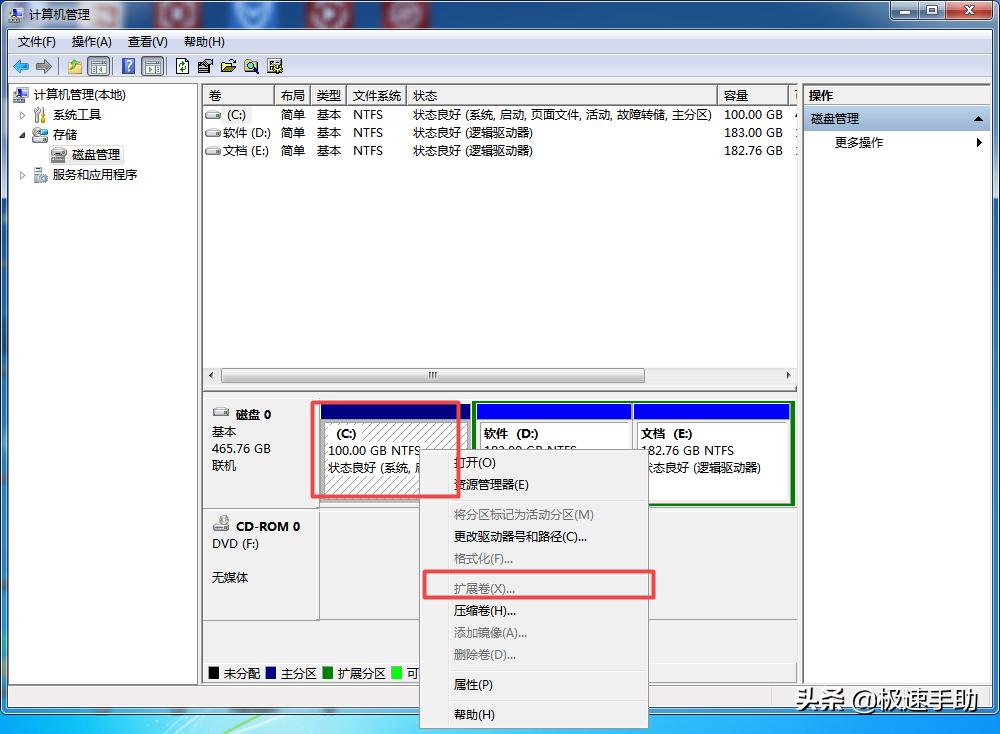Viewport: 1000px width, 734px height.
Task: Click the open folder toolbar icon
Action: 228,65
